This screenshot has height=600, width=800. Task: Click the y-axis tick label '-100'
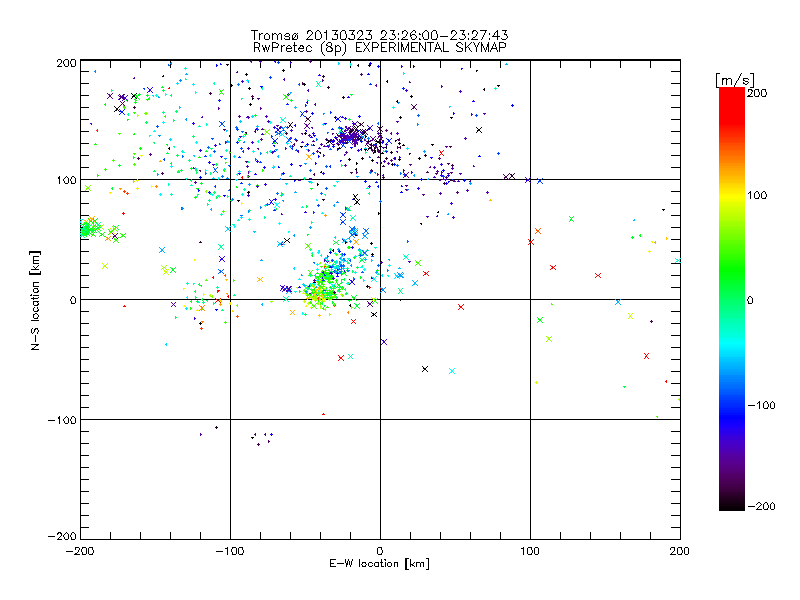[62, 420]
